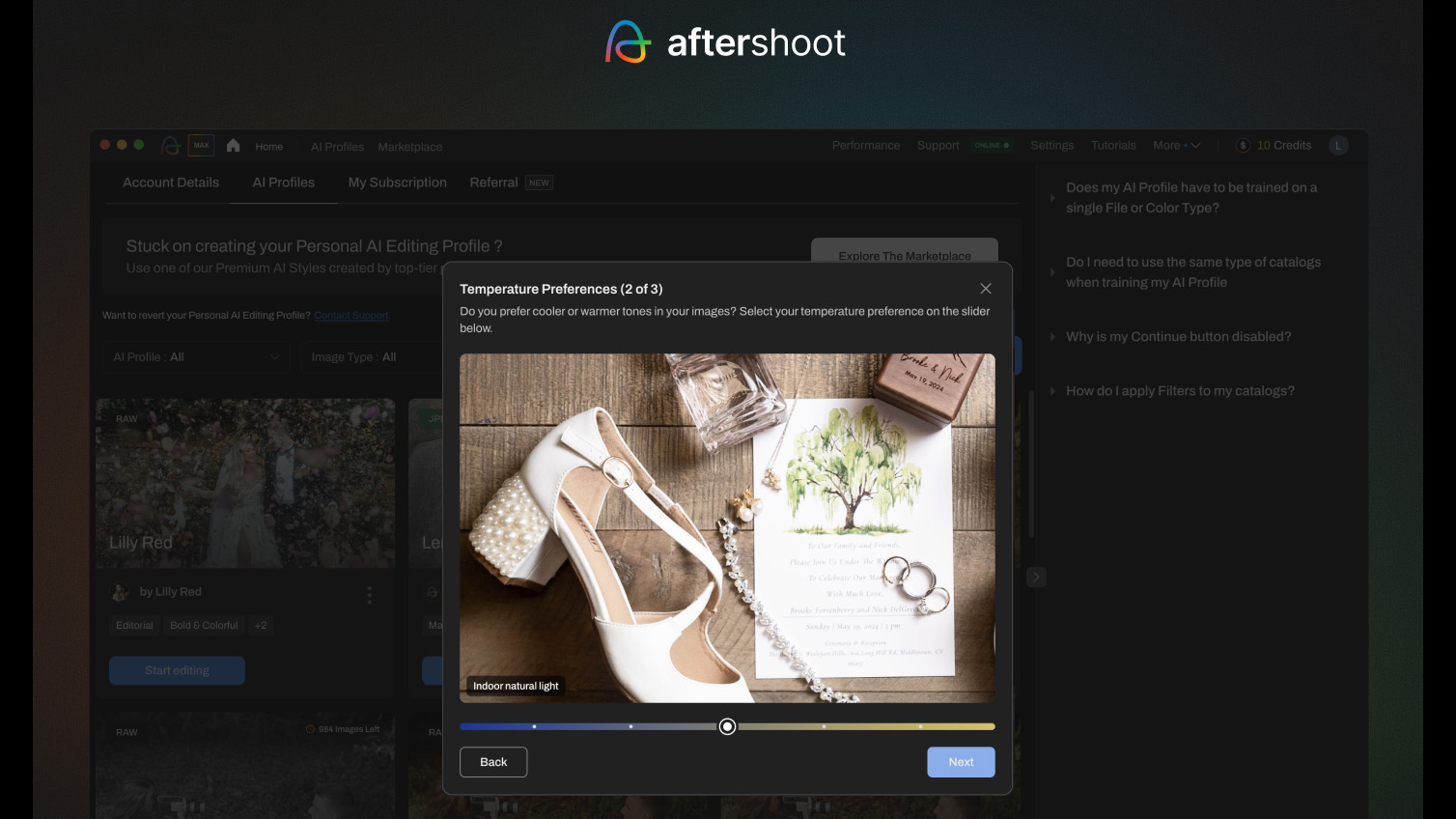Switch to Account Details tab
Screen dimensions: 1456x819
[x=171, y=183]
